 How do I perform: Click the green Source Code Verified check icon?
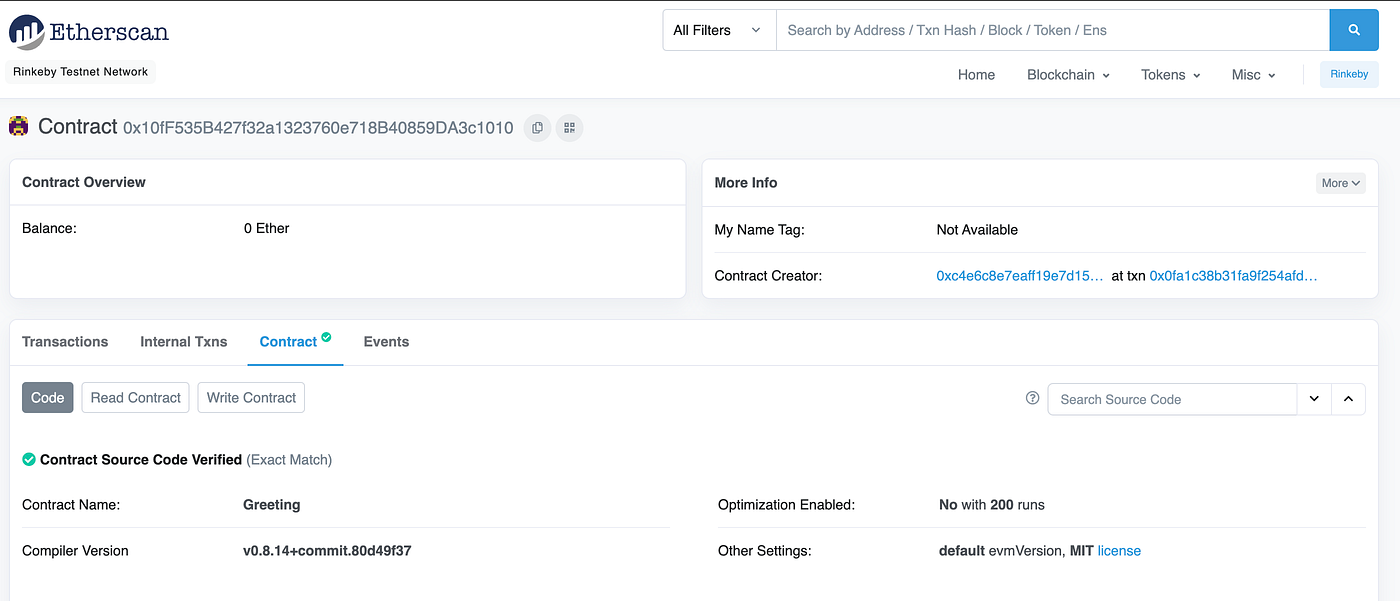29,460
